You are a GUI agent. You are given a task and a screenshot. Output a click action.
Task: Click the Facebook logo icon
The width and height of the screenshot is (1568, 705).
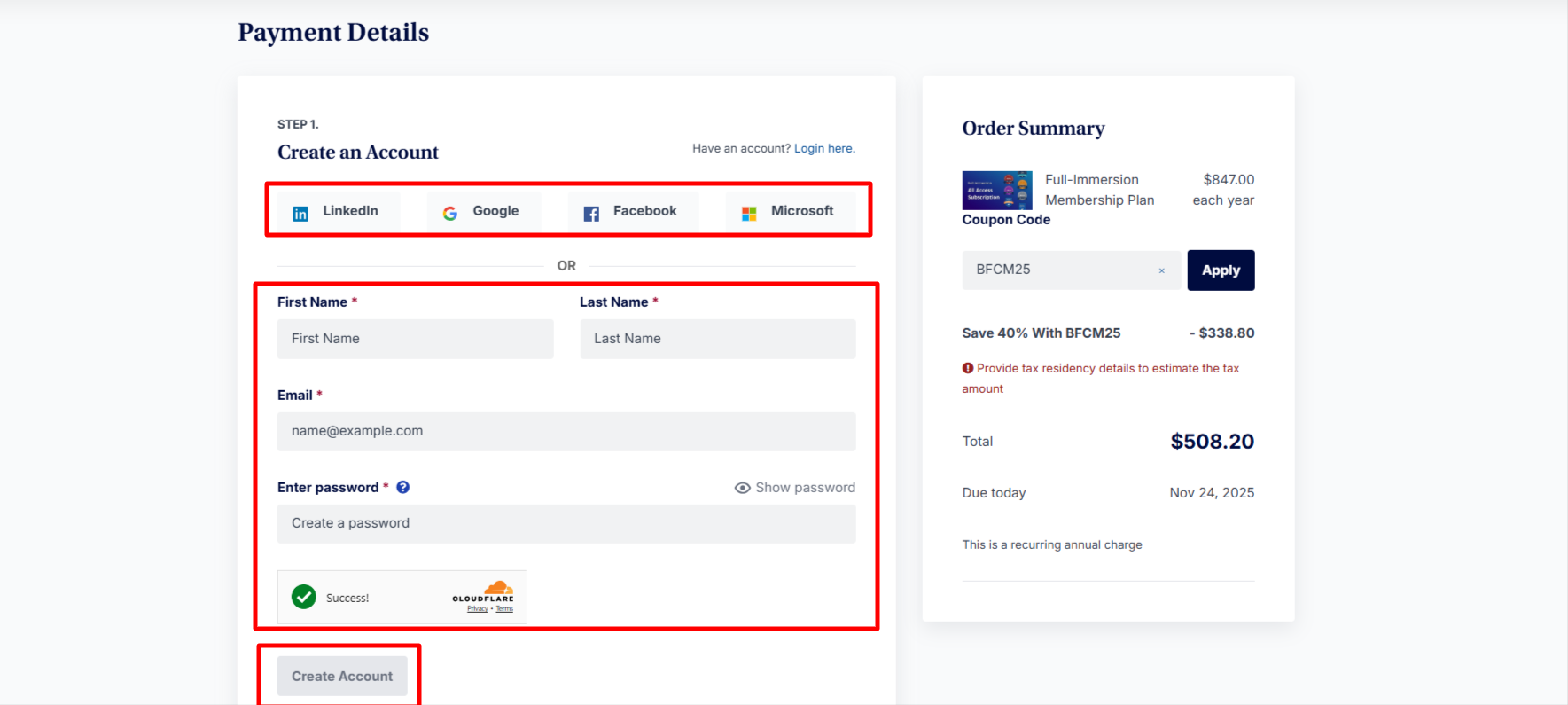pyautogui.click(x=591, y=214)
